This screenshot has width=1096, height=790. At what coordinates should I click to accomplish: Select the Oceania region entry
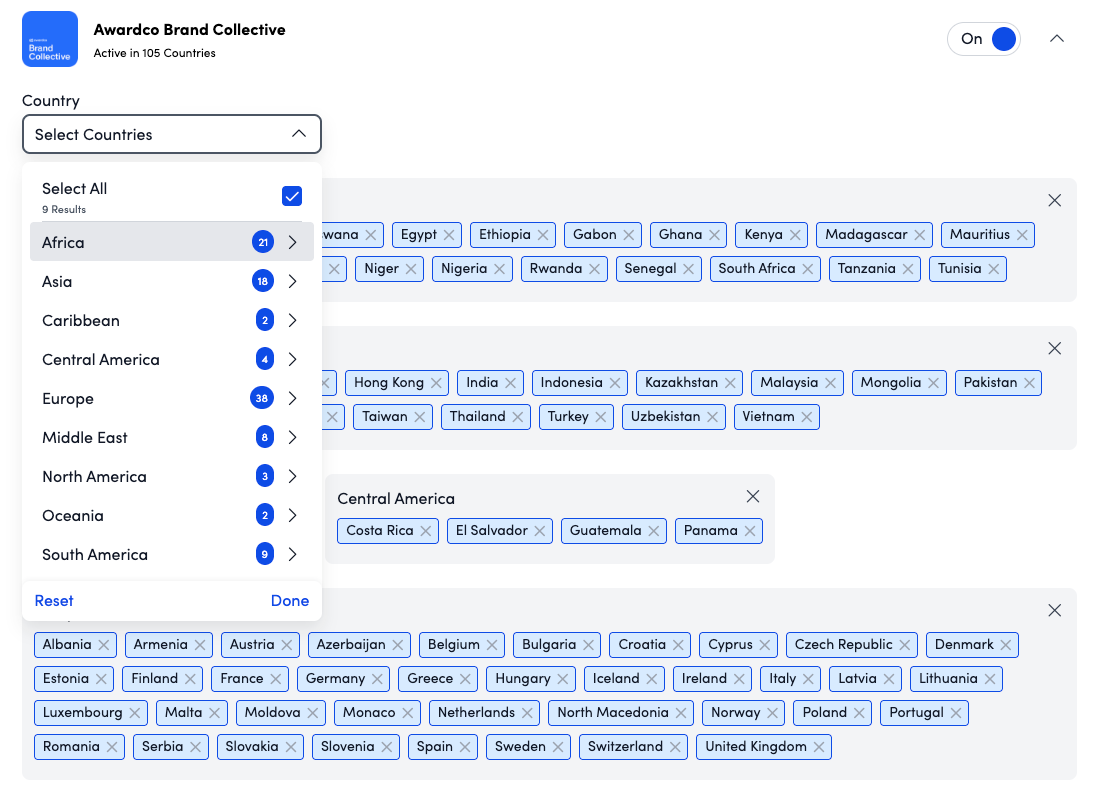point(172,516)
